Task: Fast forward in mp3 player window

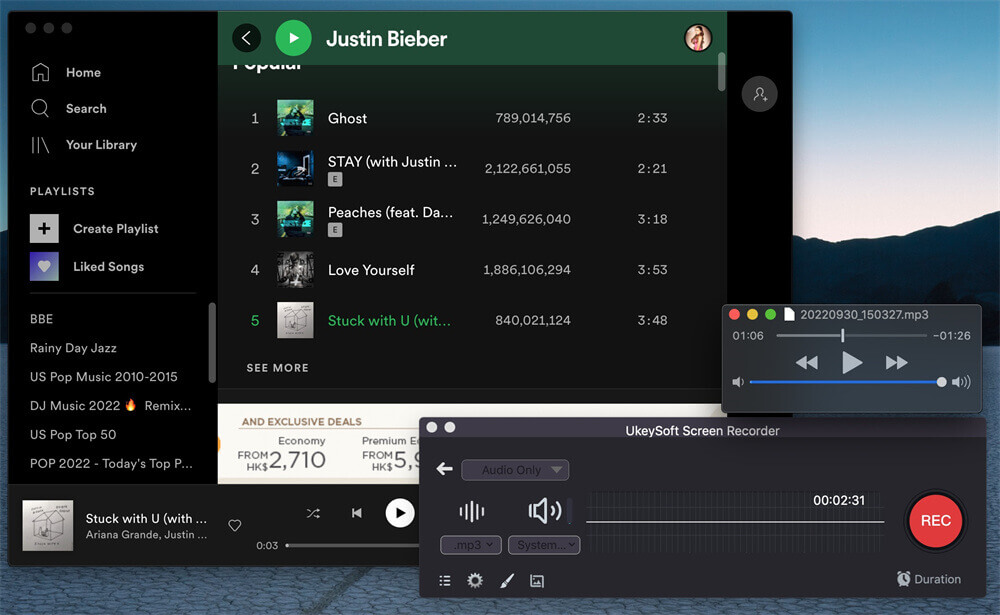Action: [x=897, y=363]
